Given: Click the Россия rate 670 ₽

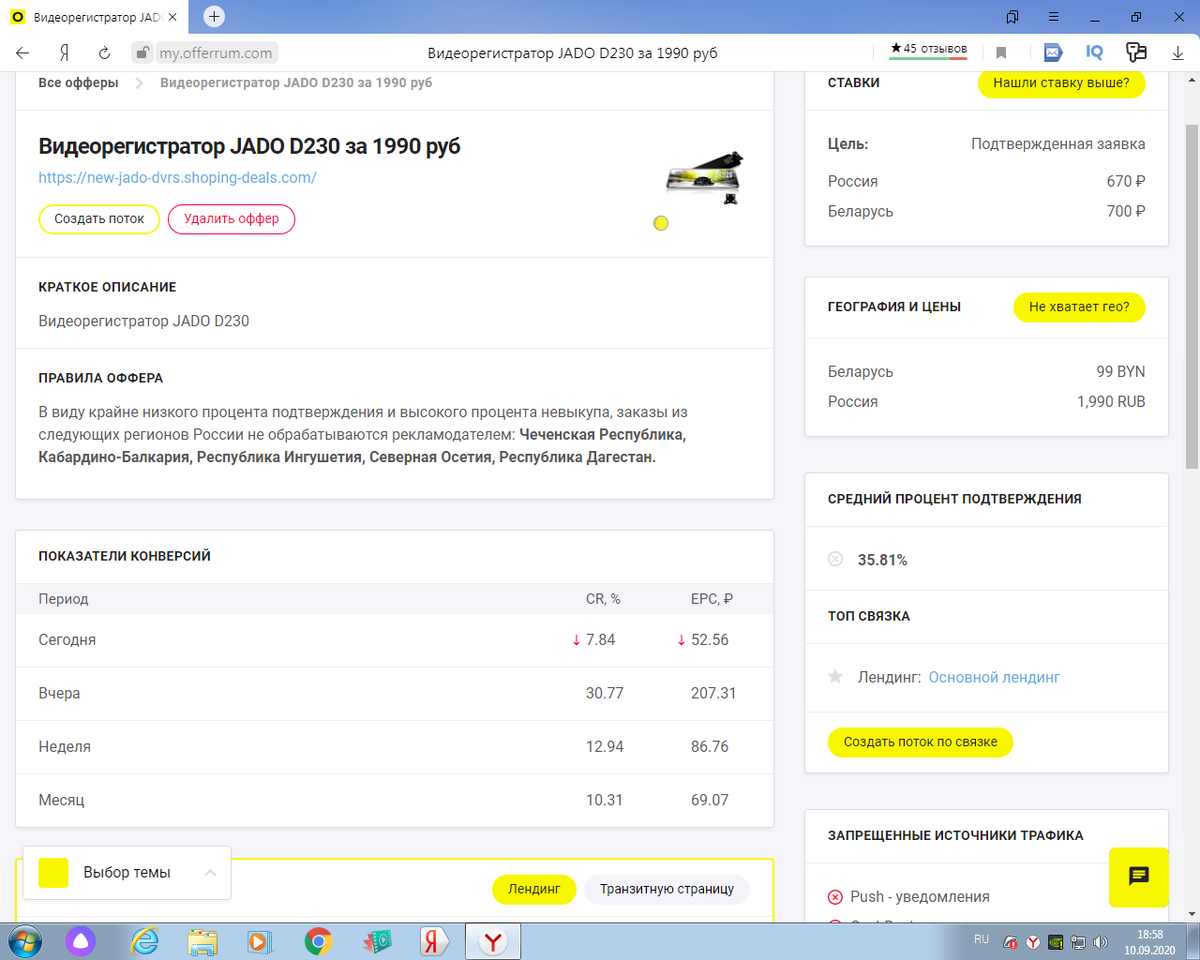Looking at the screenshot, I should coord(1125,182).
